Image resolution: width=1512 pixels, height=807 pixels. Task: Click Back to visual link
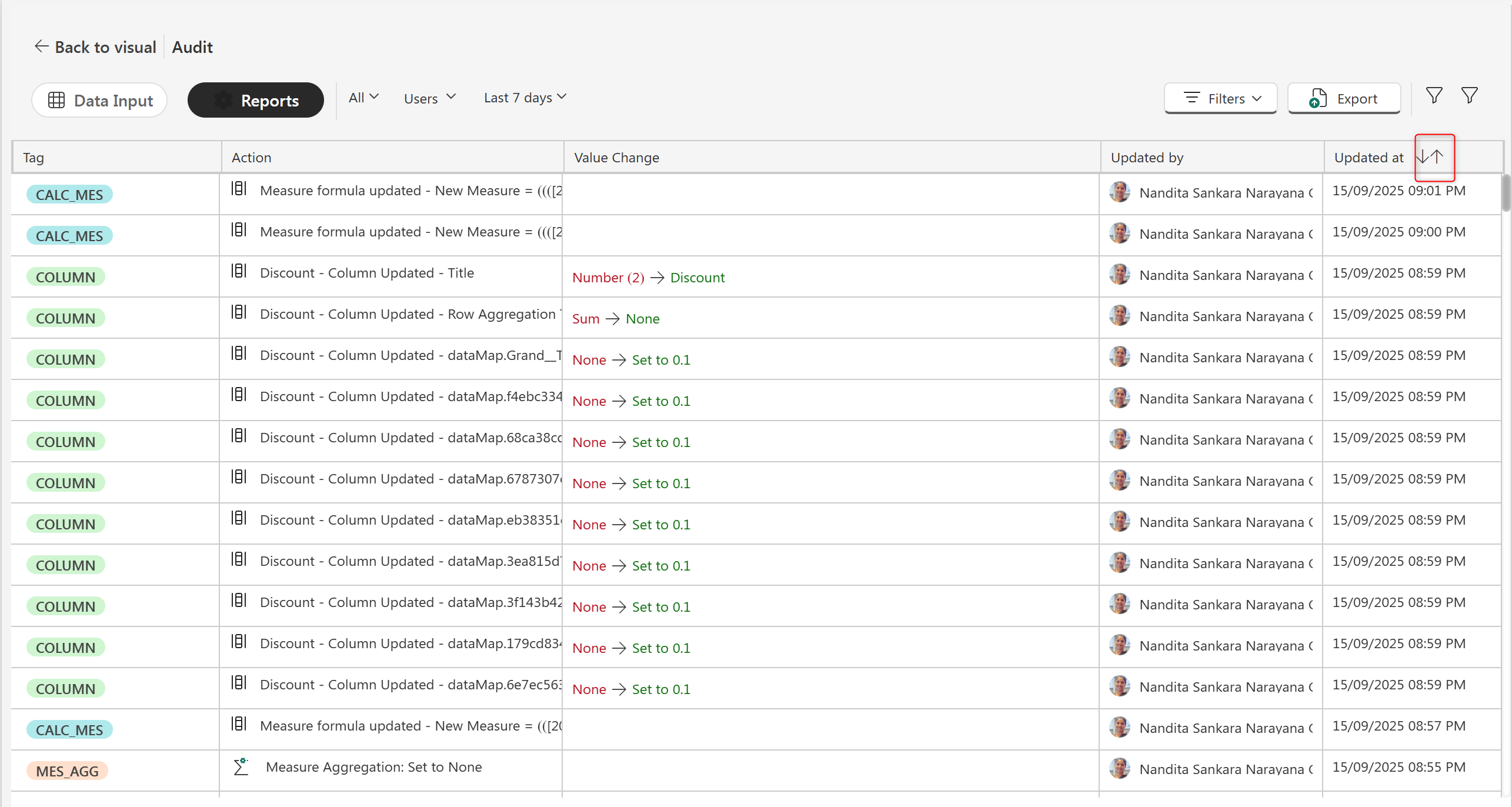click(x=105, y=47)
